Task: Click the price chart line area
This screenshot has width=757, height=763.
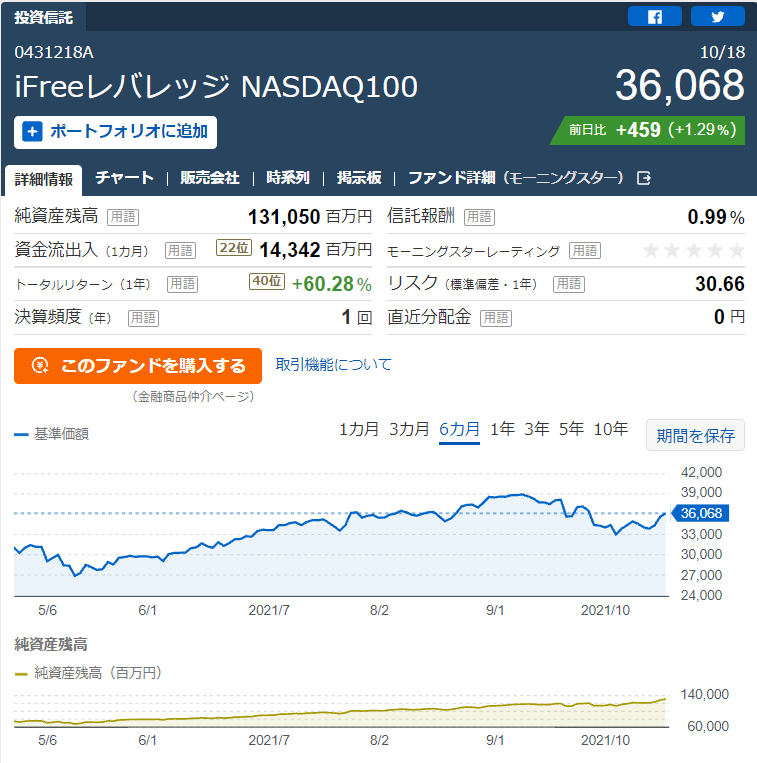Action: 341,534
